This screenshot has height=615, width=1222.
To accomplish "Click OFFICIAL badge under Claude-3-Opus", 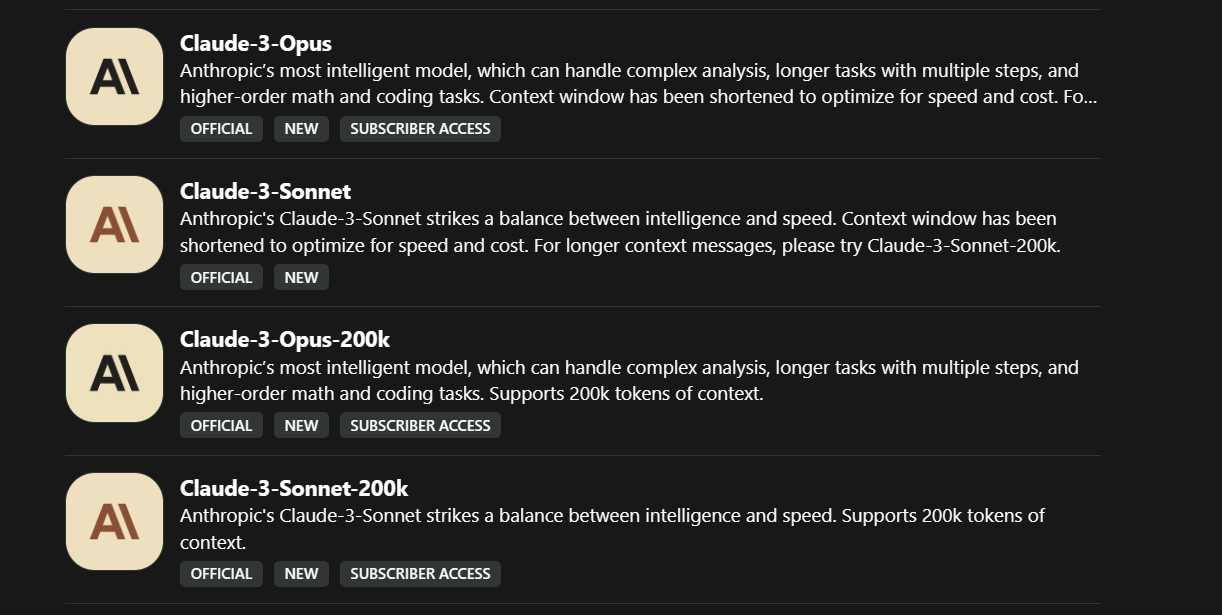I will tap(221, 129).
